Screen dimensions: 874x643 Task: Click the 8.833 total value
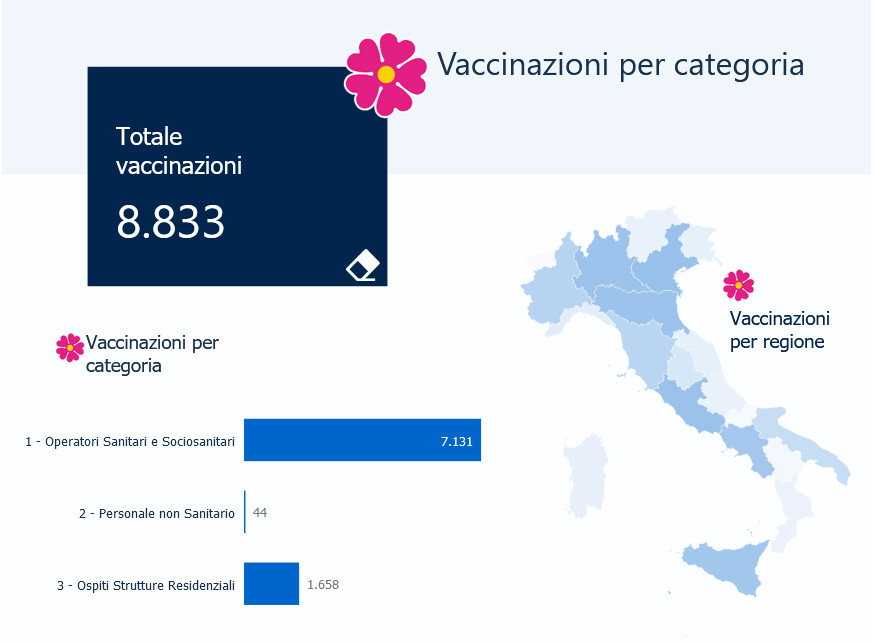coord(171,222)
